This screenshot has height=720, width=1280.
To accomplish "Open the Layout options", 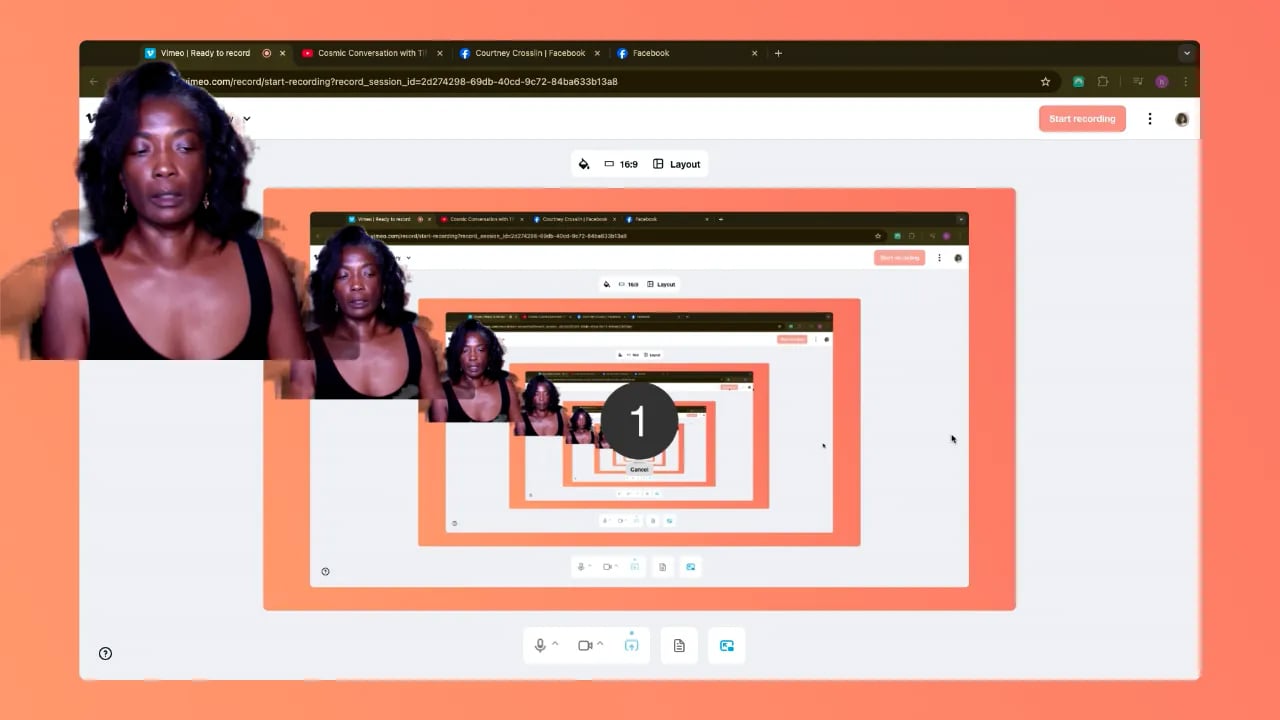I will (x=677, y=164).
